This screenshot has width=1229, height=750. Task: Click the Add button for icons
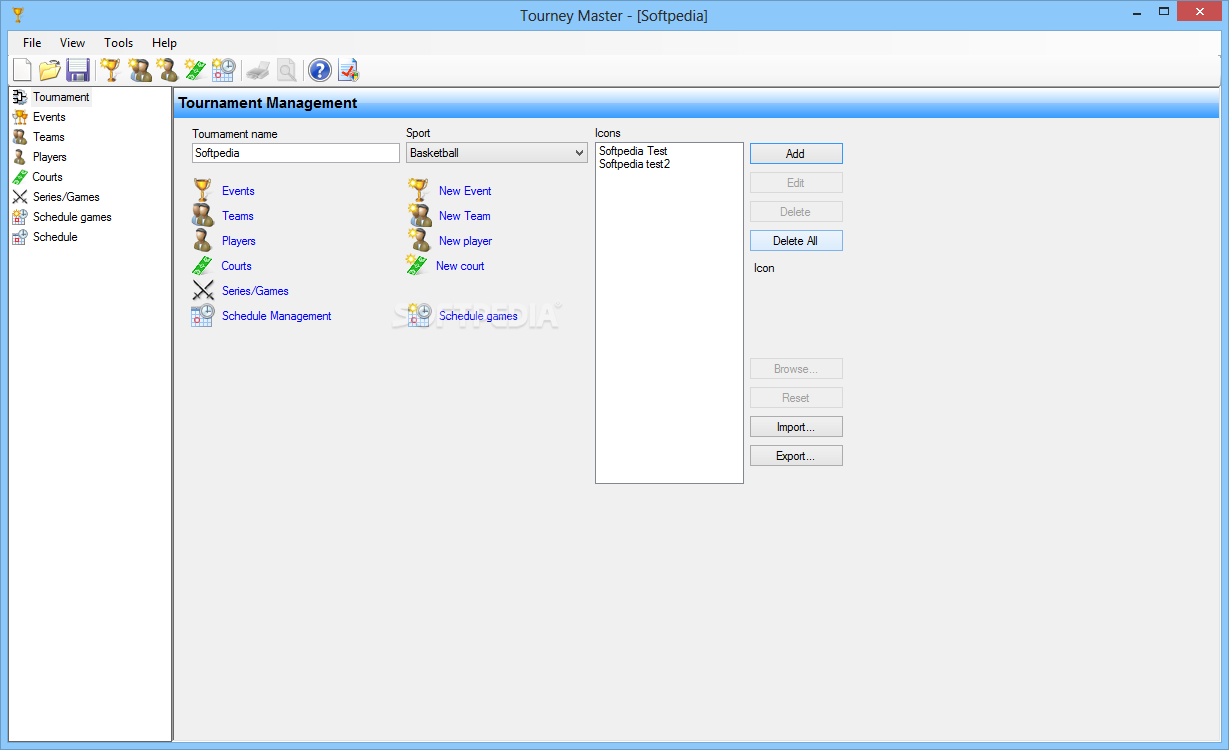tap(796, 154)
